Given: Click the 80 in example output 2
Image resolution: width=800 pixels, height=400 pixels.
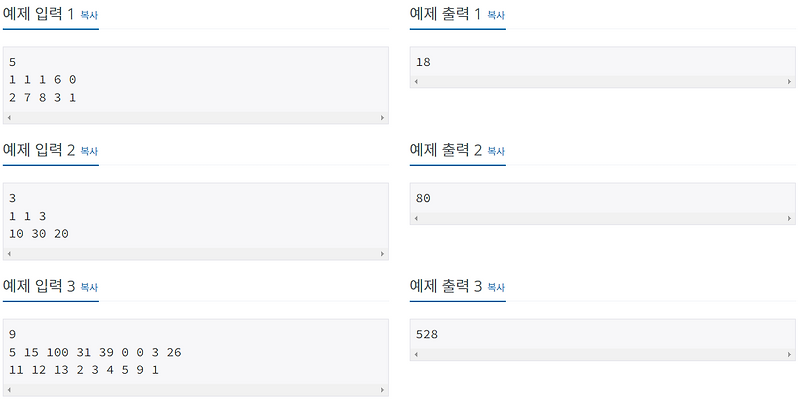Looking at the screenshot, I should point(423,198).
